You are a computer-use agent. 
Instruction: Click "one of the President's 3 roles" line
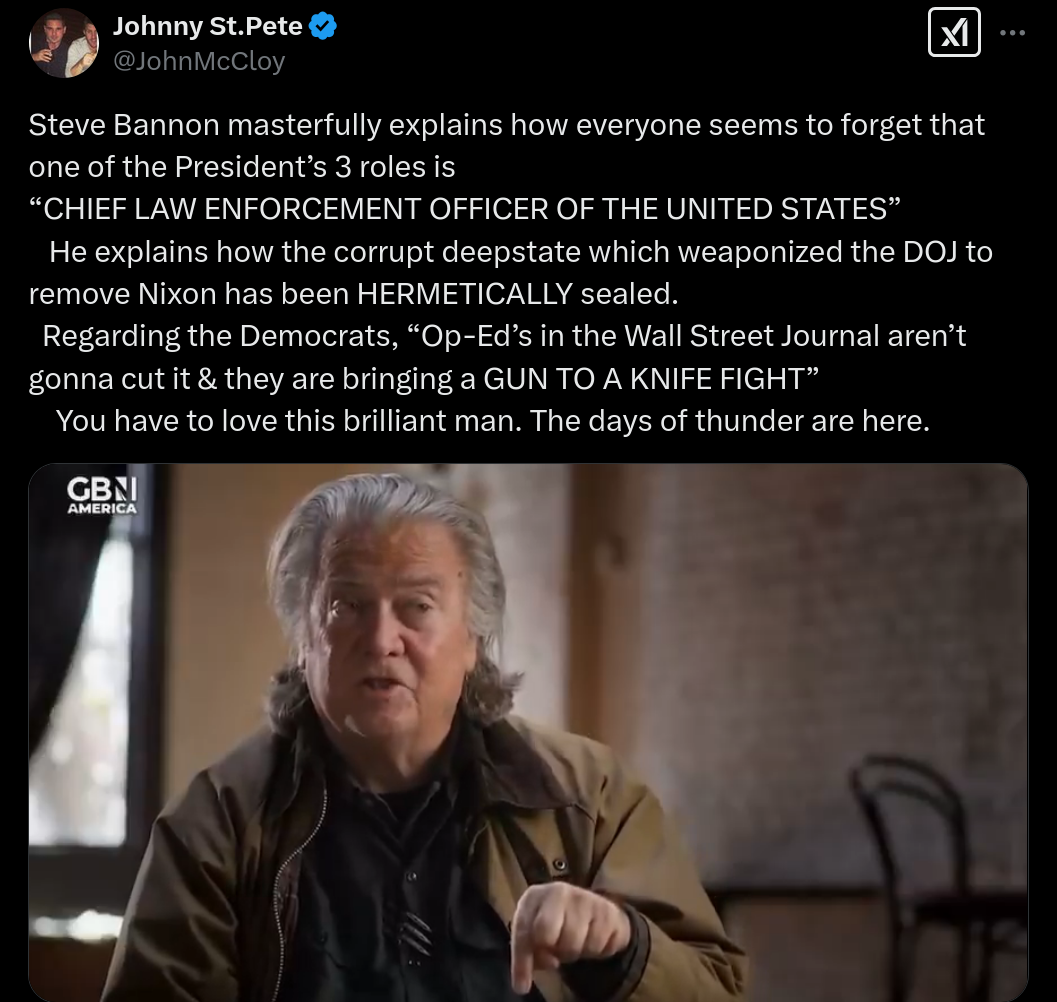pos(242,167)
